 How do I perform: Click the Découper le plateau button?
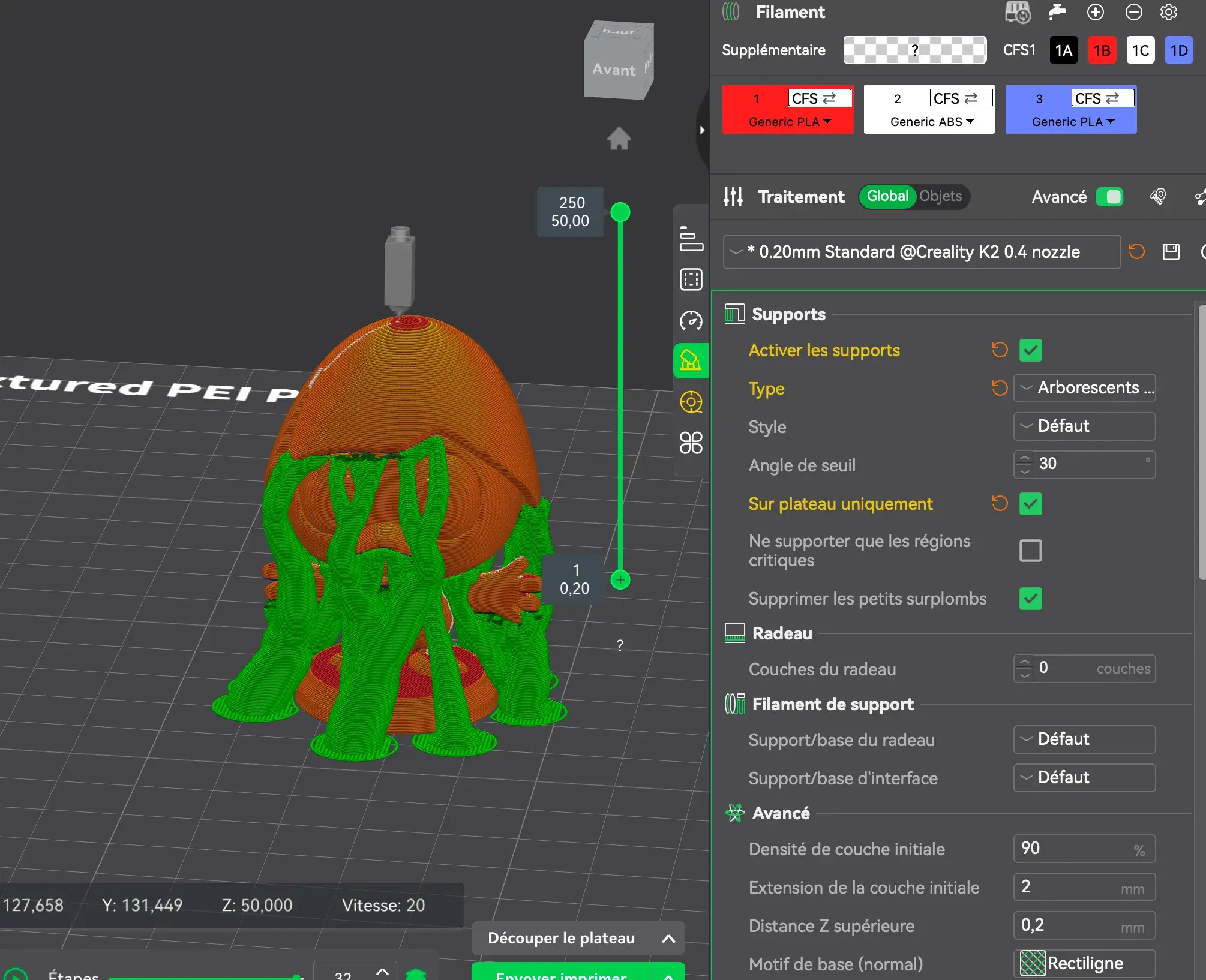point(561,938)
